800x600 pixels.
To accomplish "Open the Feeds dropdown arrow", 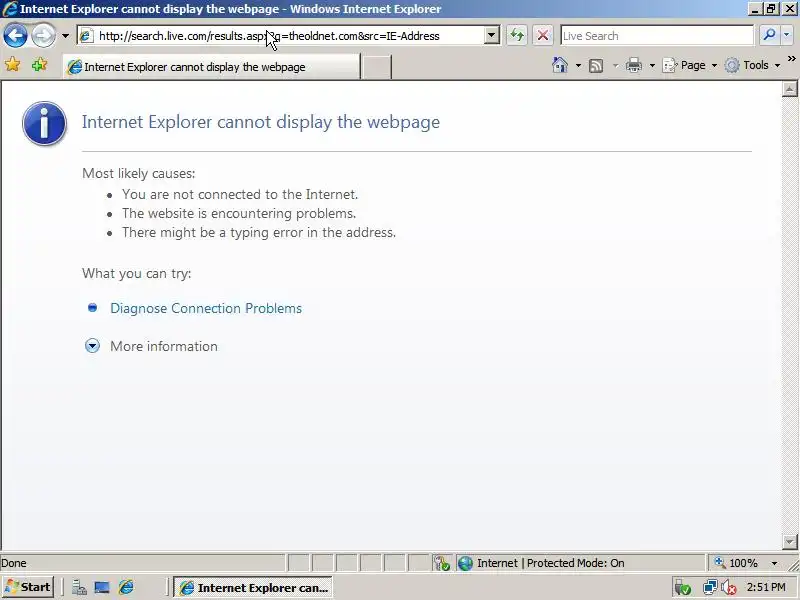I will (615, 65).
